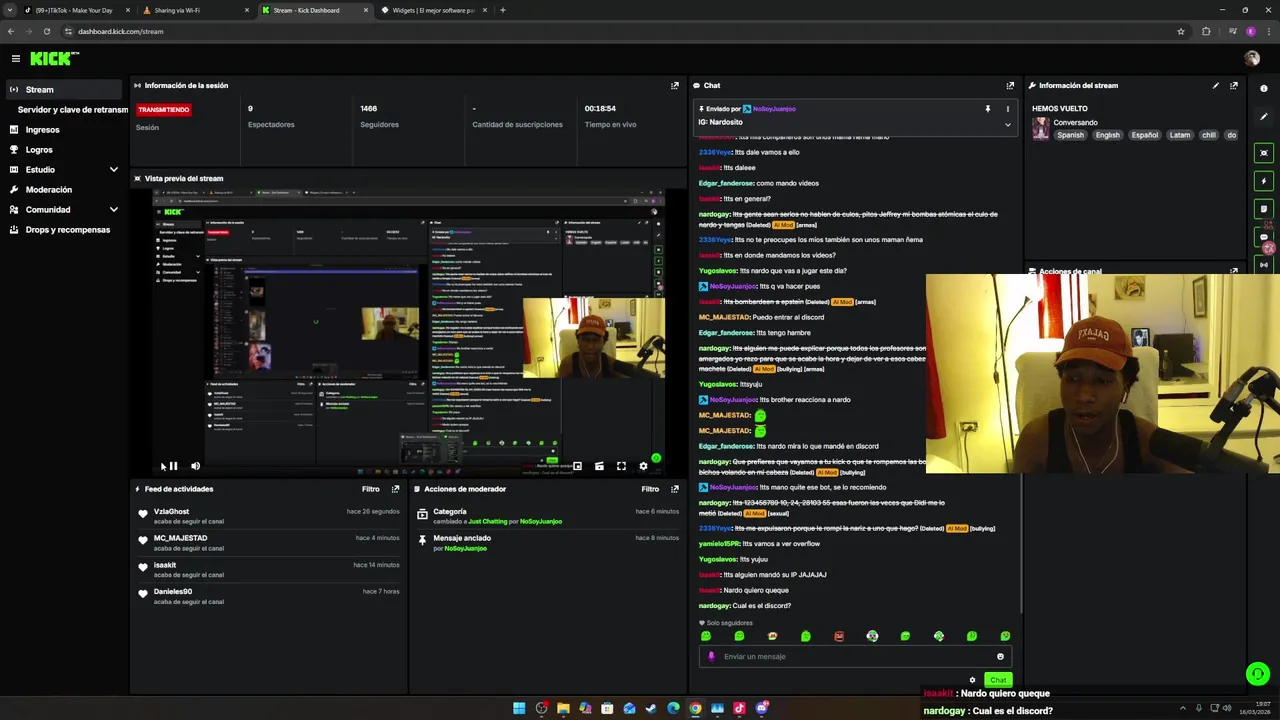Image resolution: width=1280 pixels, height=720 pixels.
Task: Open Steam from taskbar
Action: click(x=651, y=708)
